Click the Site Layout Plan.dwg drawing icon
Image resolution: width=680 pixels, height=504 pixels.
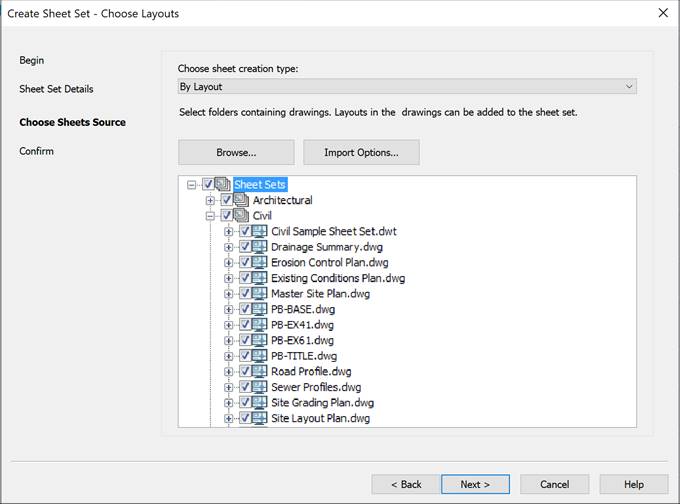tap(260, 418)
